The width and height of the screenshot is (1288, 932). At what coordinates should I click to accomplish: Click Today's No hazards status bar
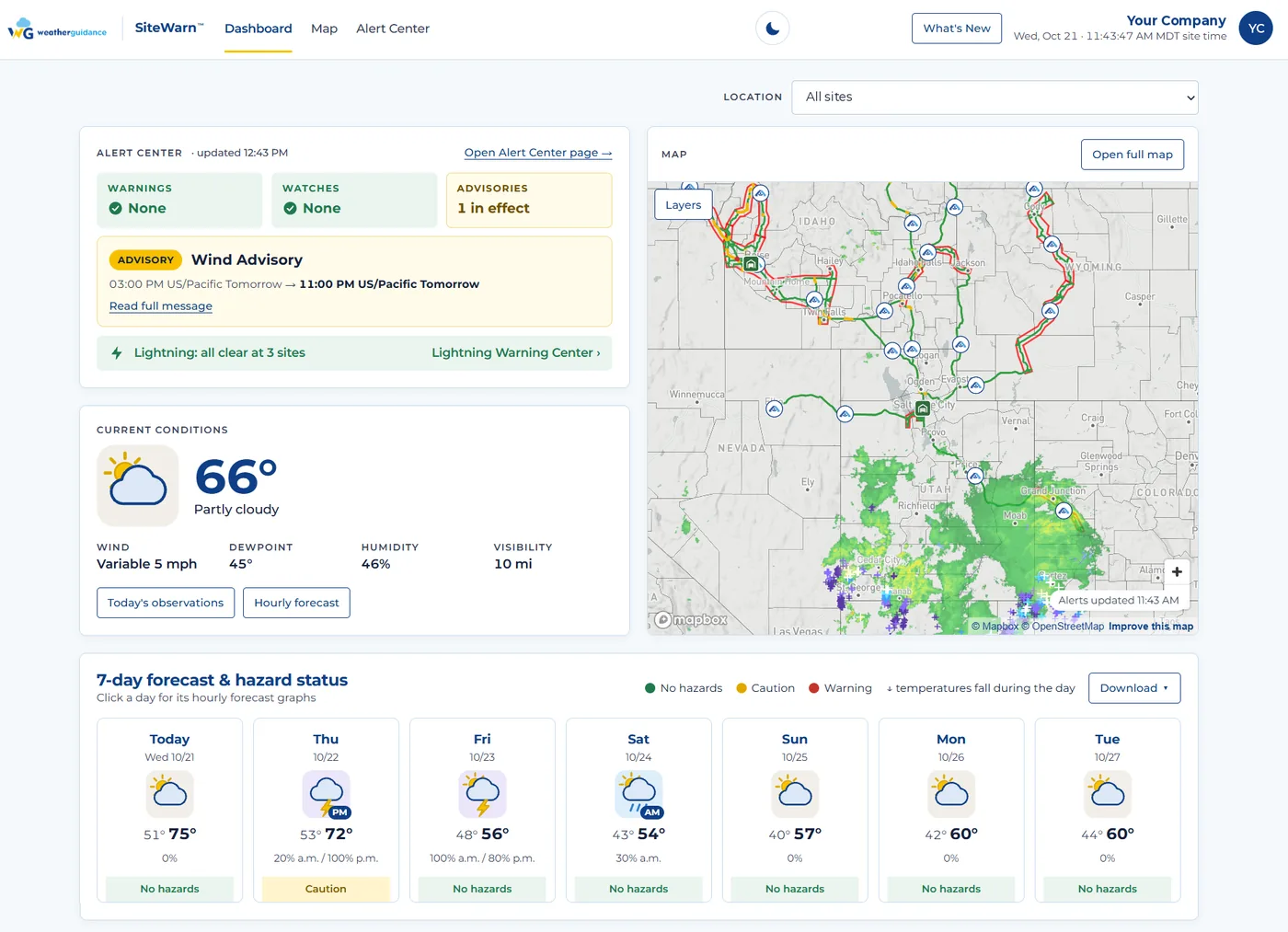pos(169,889)
